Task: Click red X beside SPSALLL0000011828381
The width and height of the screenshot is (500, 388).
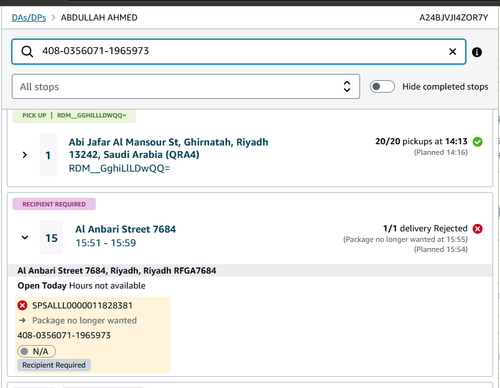Action: (22, 305)
